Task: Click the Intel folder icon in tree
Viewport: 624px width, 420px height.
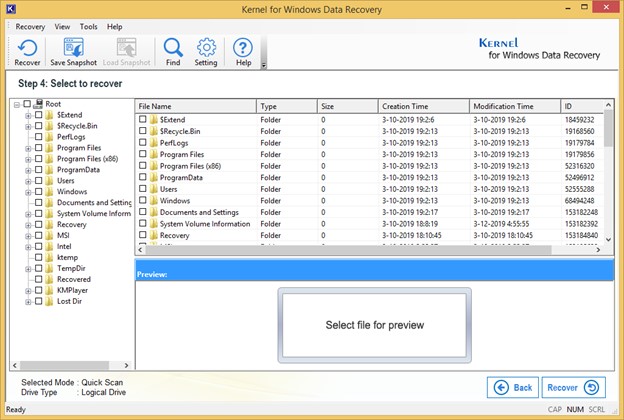Action: pos(49,246)
